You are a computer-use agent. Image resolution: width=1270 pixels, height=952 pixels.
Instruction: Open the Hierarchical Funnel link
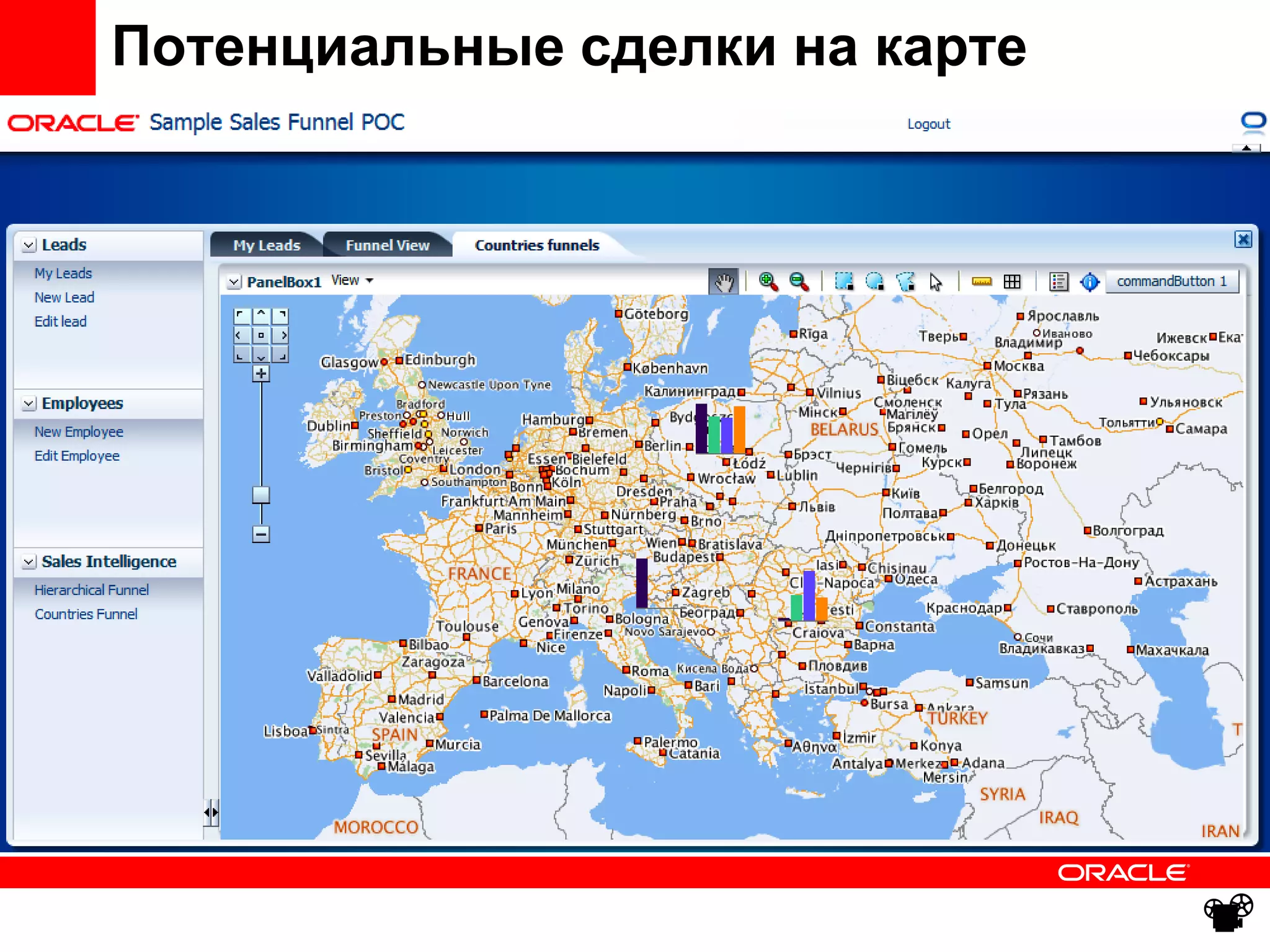click(92, 590)
